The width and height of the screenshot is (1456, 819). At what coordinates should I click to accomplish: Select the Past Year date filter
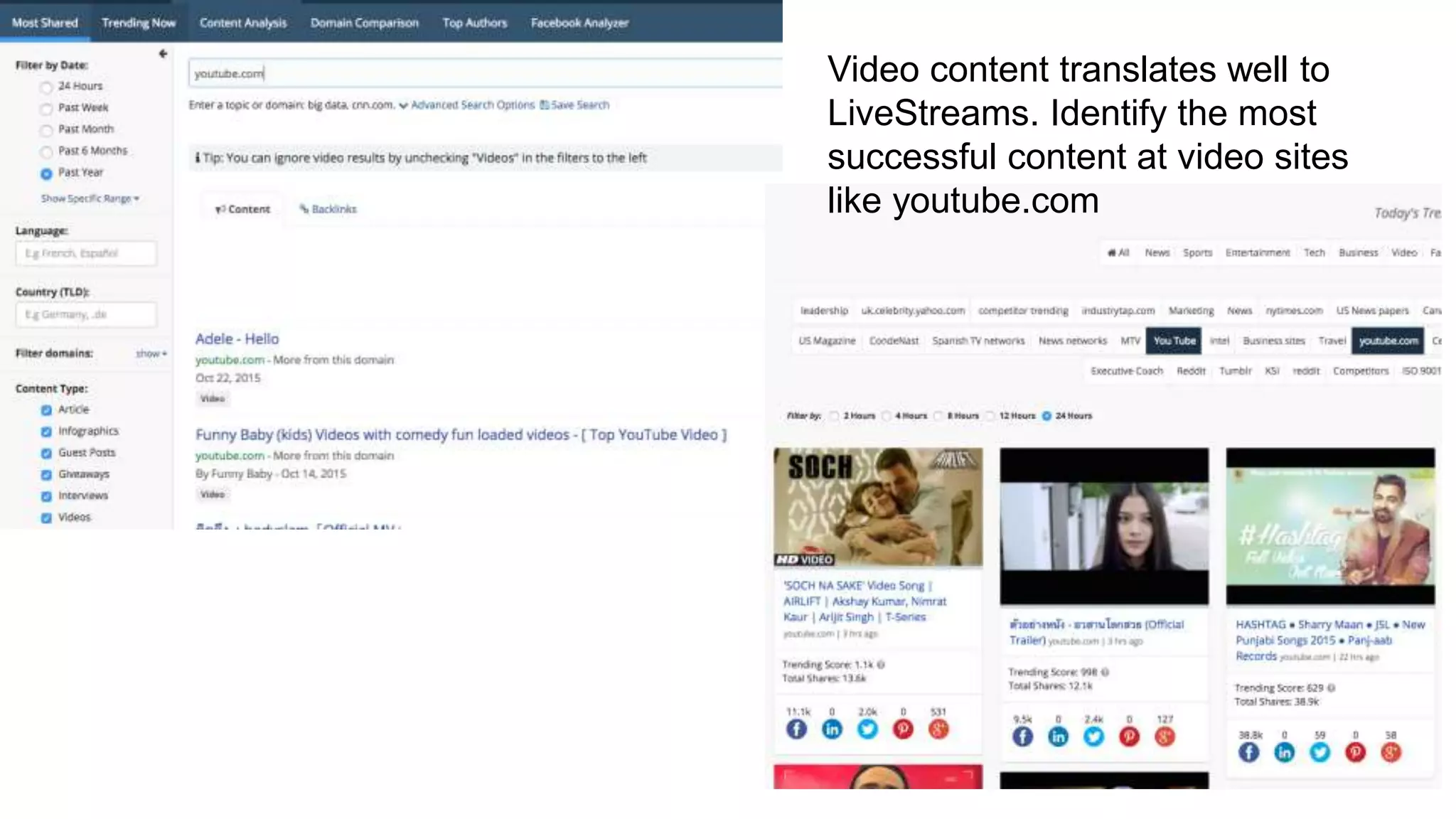tap(46, 173)
